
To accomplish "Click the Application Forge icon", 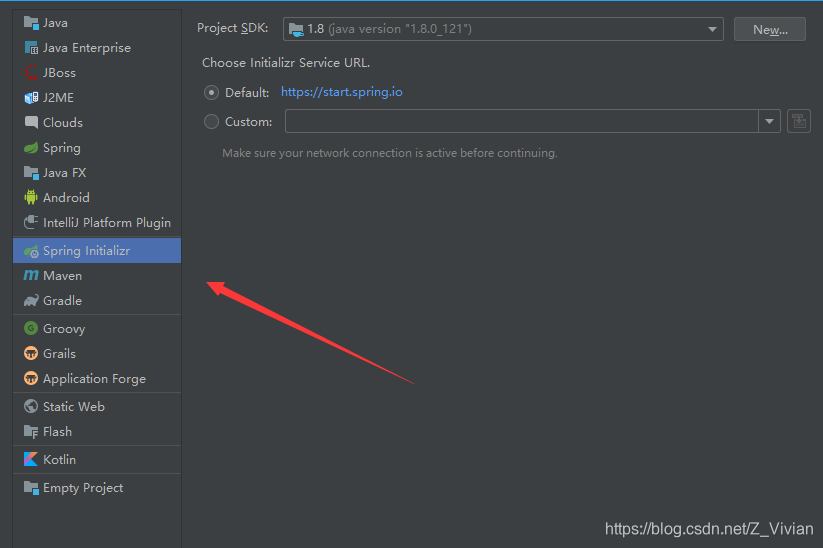I will (31, 378).
